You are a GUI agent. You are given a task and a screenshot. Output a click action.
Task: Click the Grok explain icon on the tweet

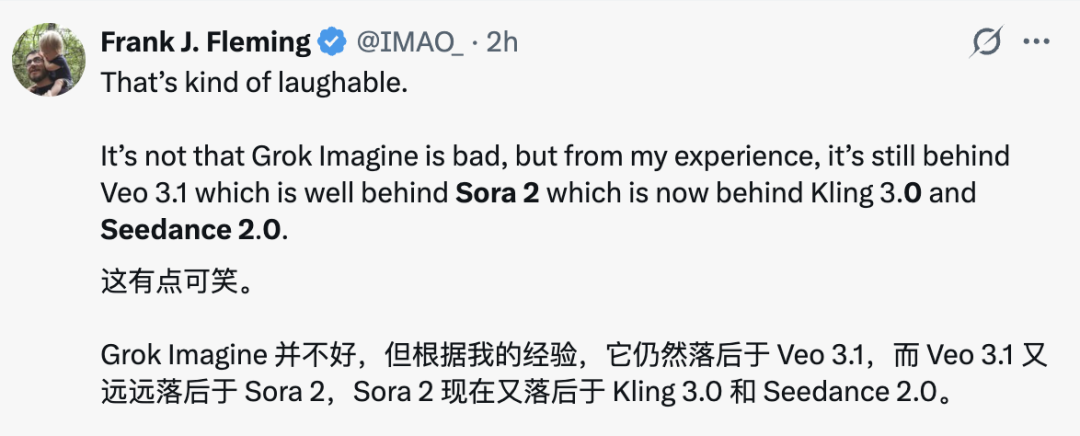point(986,42)
